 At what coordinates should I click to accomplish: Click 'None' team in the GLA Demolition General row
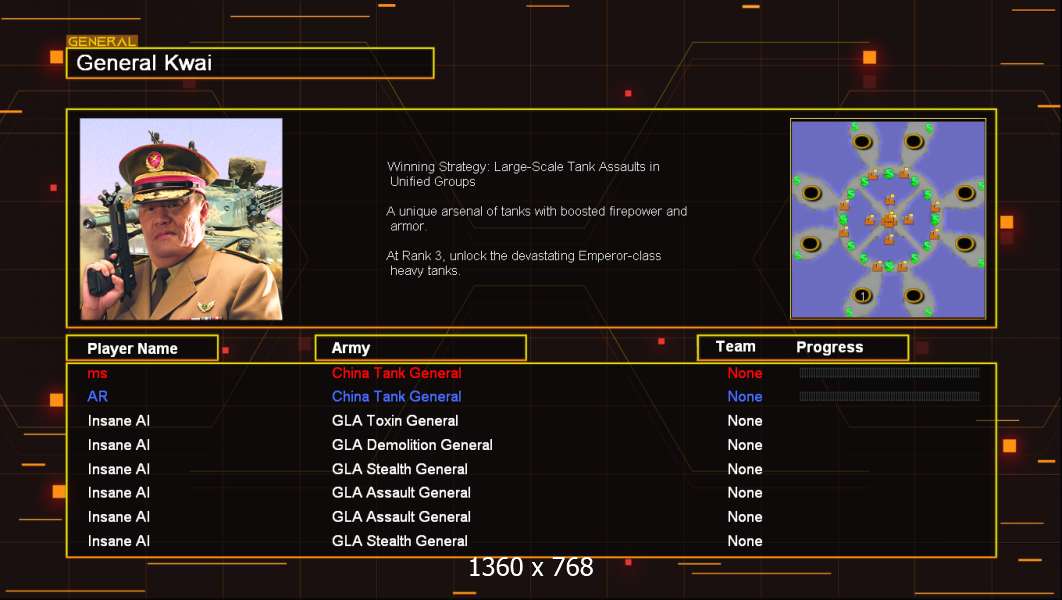point(745,445)
